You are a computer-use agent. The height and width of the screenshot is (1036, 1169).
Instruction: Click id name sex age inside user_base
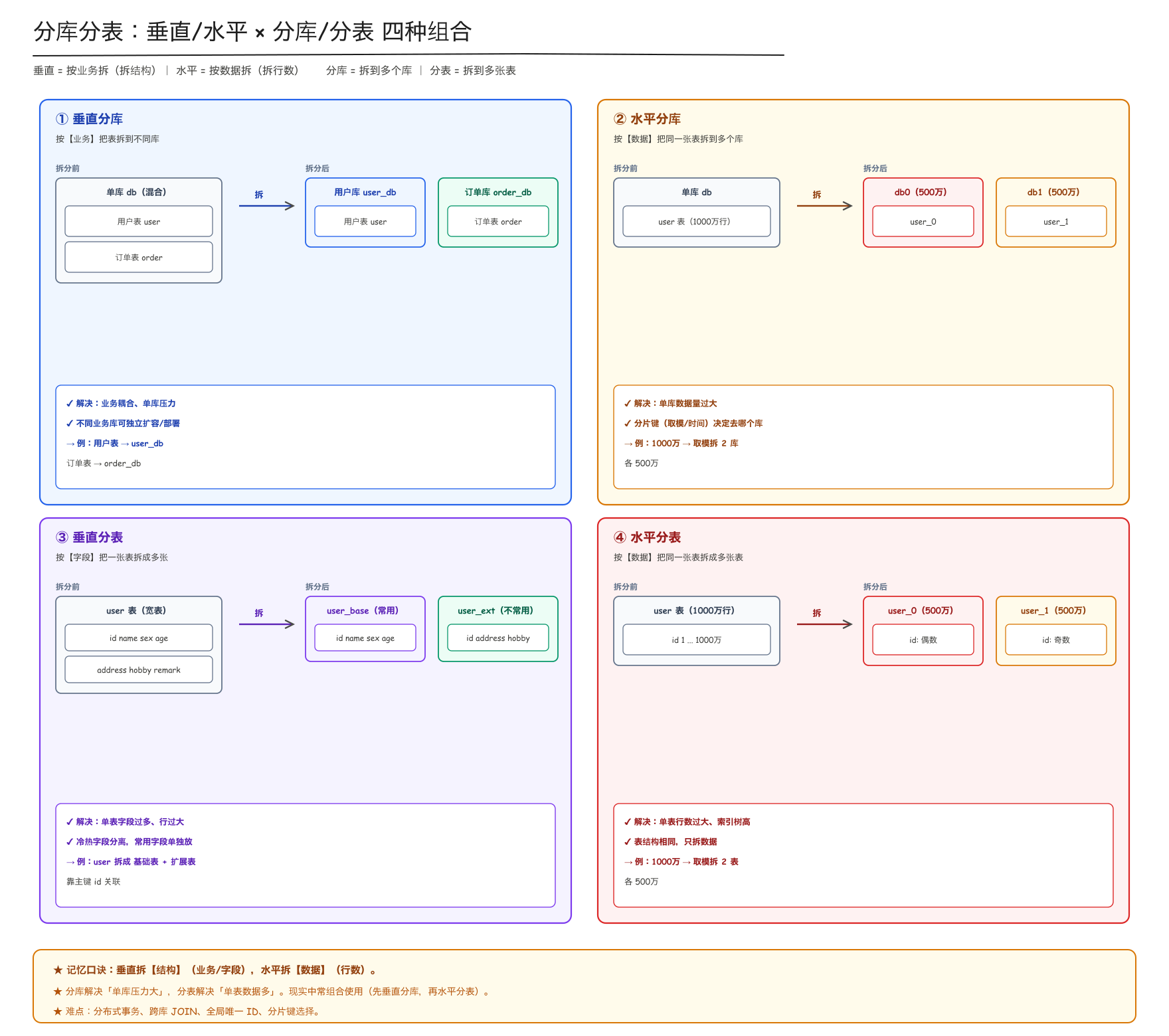tap(365, 638)
